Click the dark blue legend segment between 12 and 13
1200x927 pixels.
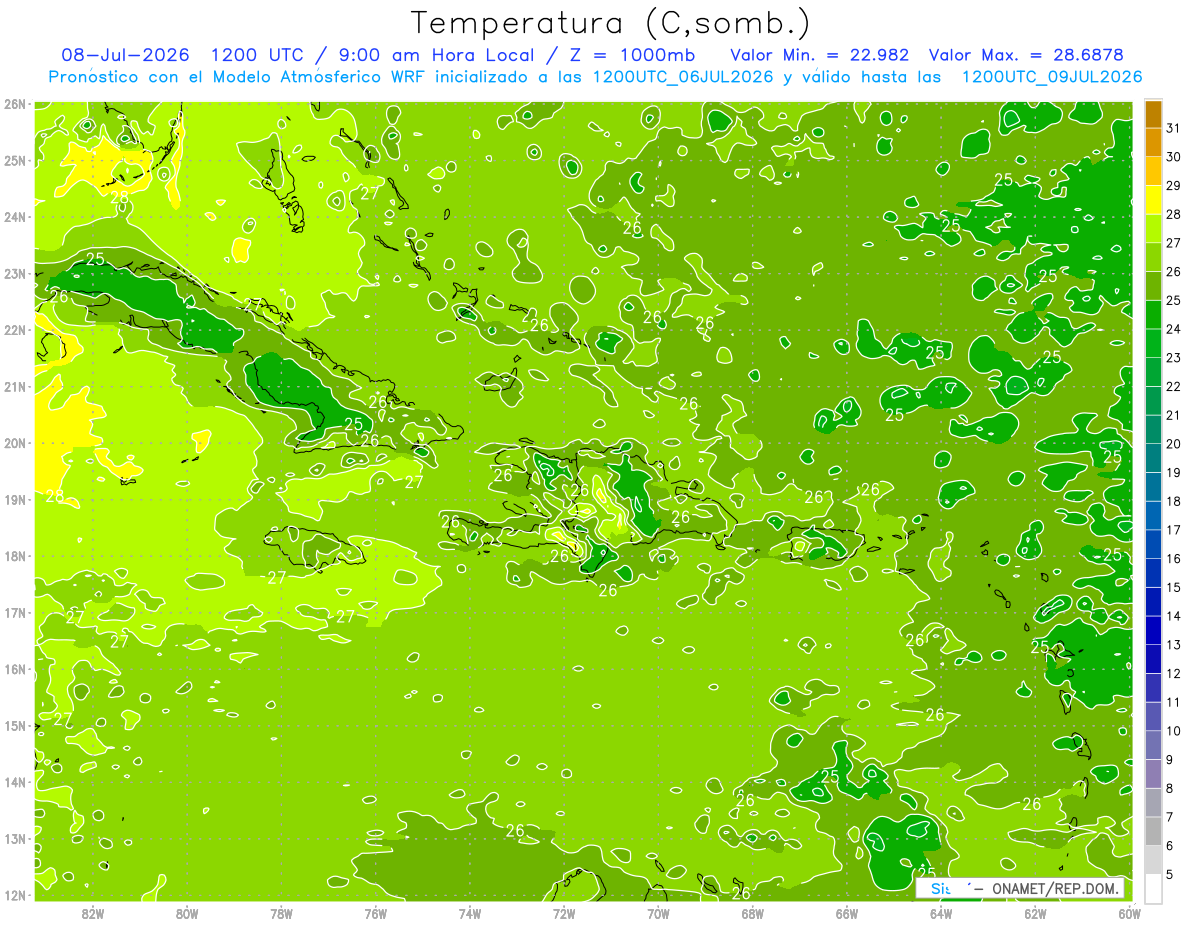[x=1153, y=659]
